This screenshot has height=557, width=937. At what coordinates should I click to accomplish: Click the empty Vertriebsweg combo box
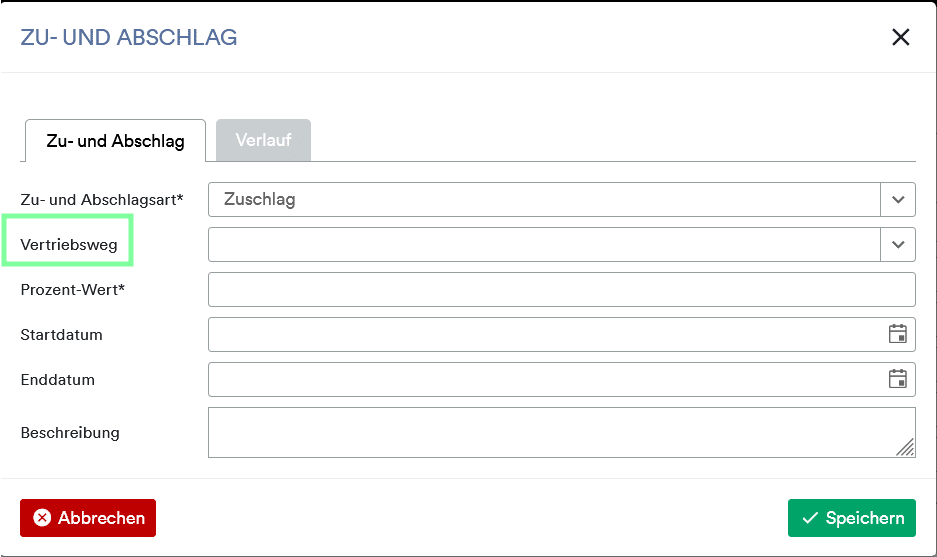[544, 244]
